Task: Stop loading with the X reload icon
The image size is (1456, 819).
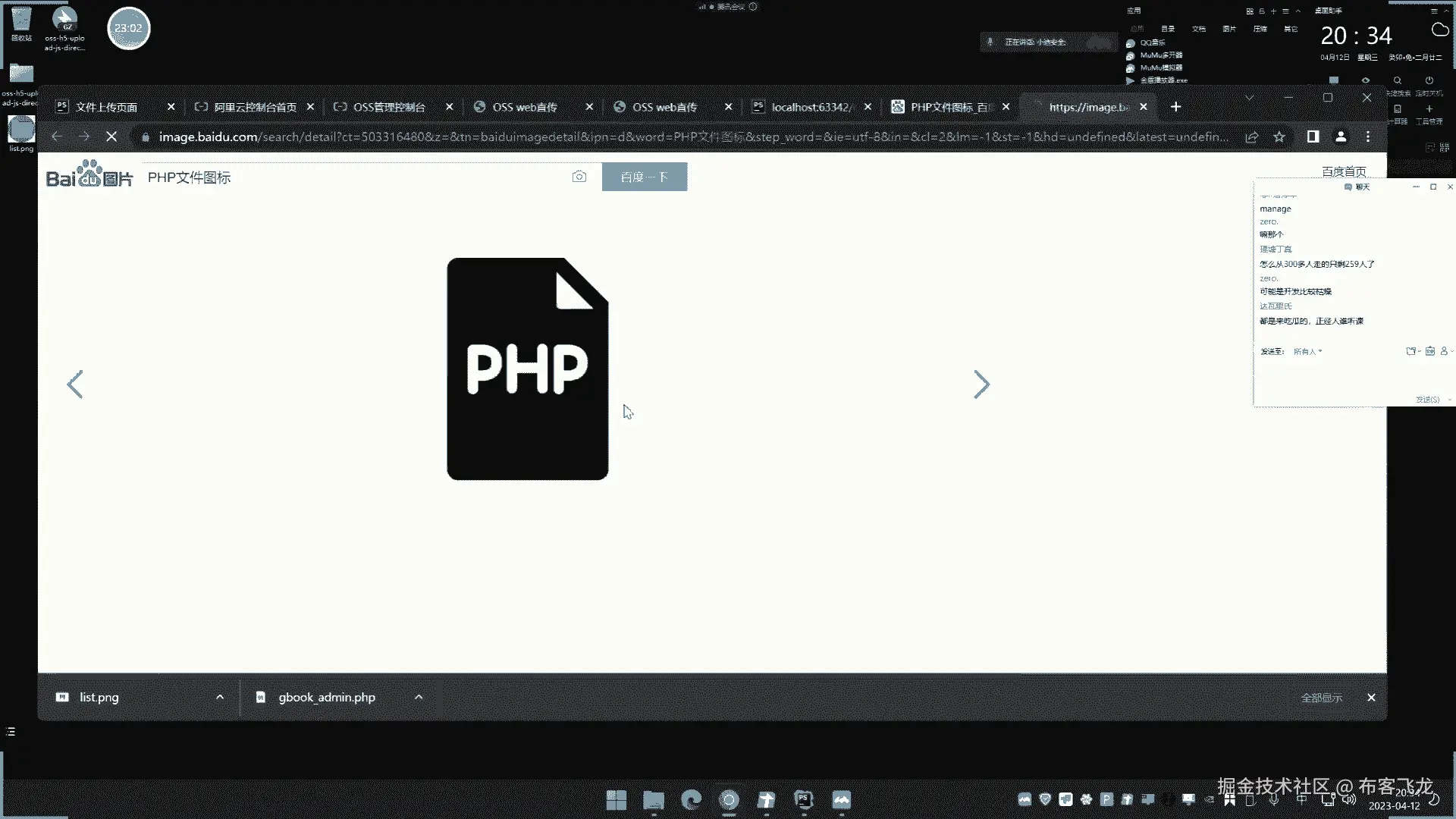Action: click(111, 136)
